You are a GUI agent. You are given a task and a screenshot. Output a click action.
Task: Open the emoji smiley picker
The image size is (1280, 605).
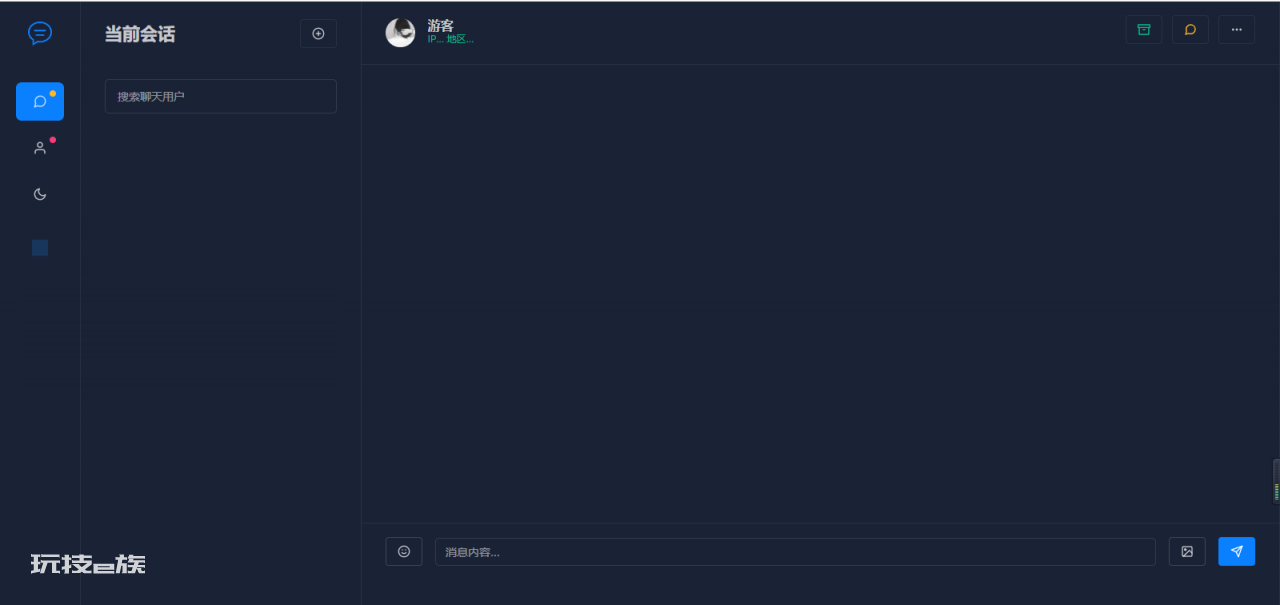point(404,551)
